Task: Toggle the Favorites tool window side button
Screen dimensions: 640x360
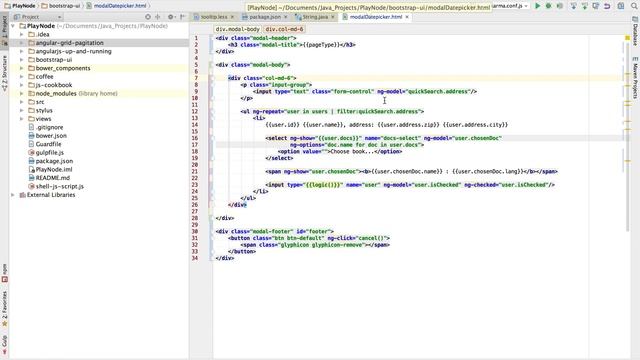Action: click(x=4, y=309)
